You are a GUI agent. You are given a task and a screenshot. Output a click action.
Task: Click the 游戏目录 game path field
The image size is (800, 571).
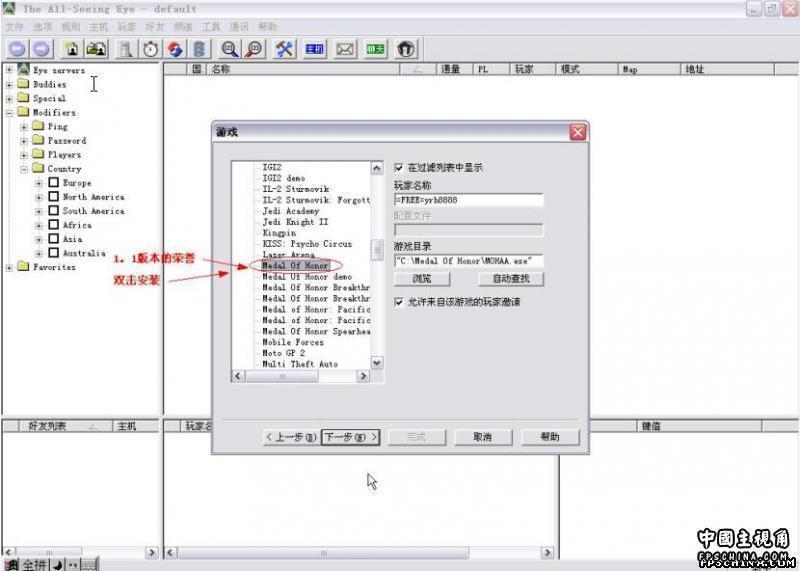click(469, 261)
